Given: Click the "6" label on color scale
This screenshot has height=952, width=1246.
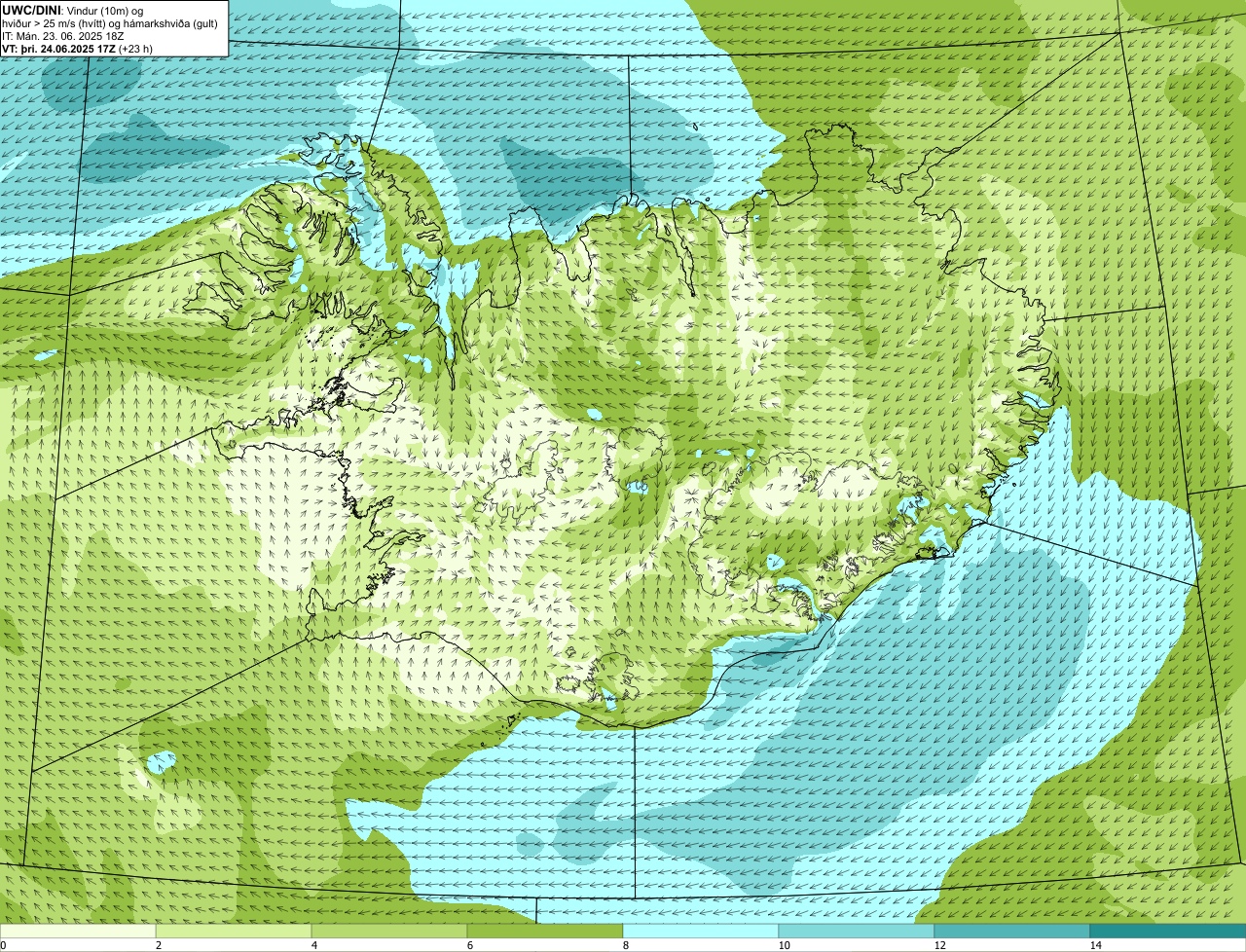Looking at the screenshot, I should pos(469,945).
